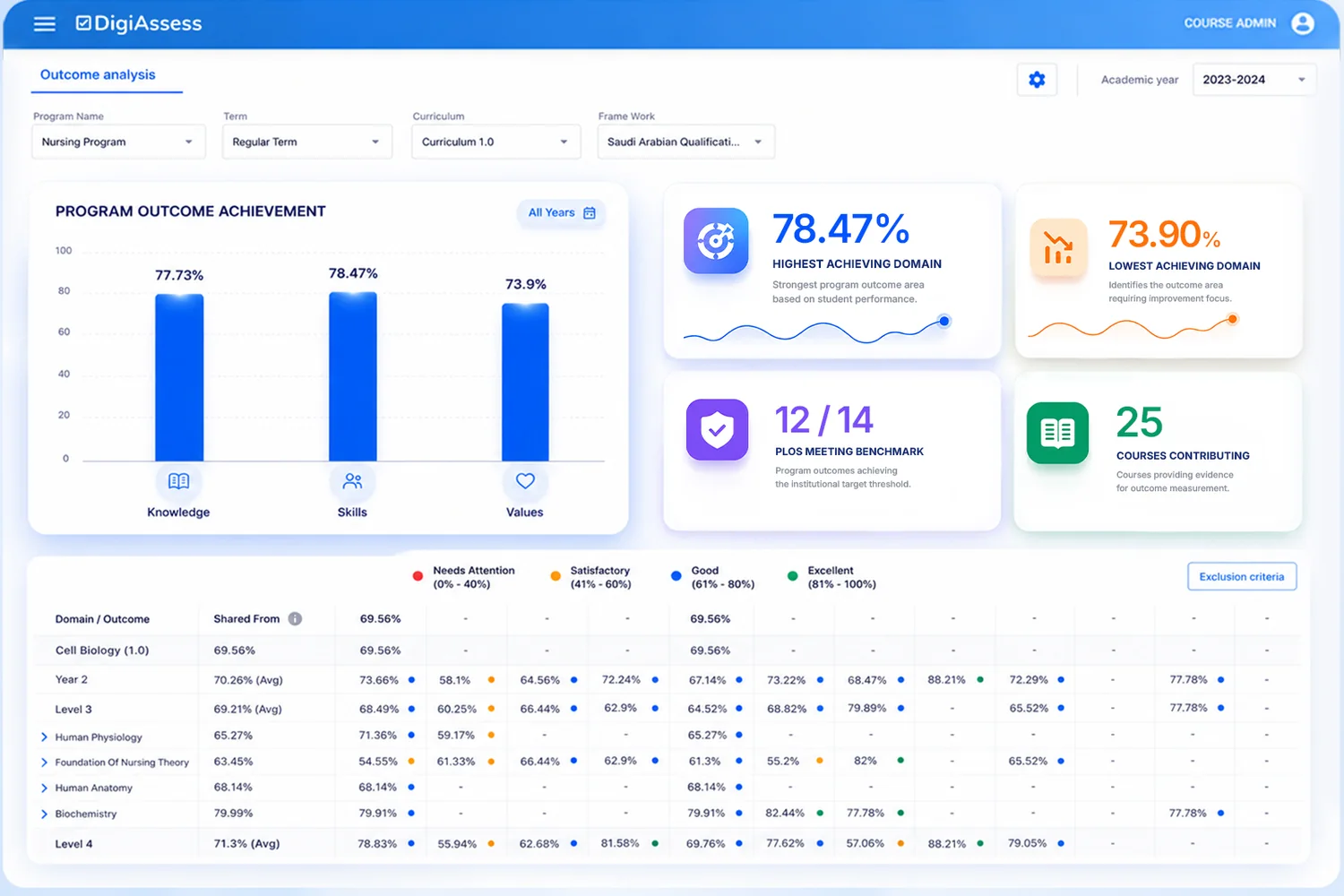
Task: Select the Cell Biology (1.0) row
Action: coord(668,650)
